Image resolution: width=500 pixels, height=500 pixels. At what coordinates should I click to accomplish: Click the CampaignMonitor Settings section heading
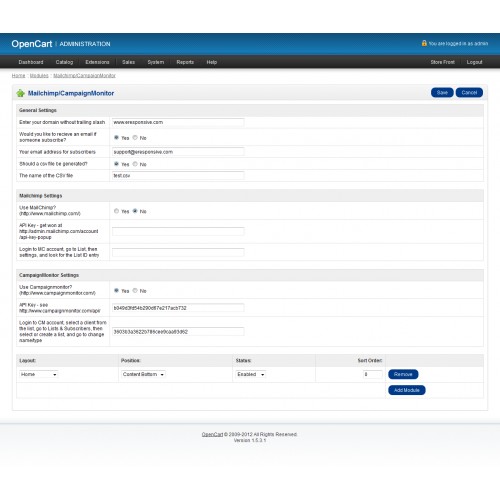click(49, 275)
